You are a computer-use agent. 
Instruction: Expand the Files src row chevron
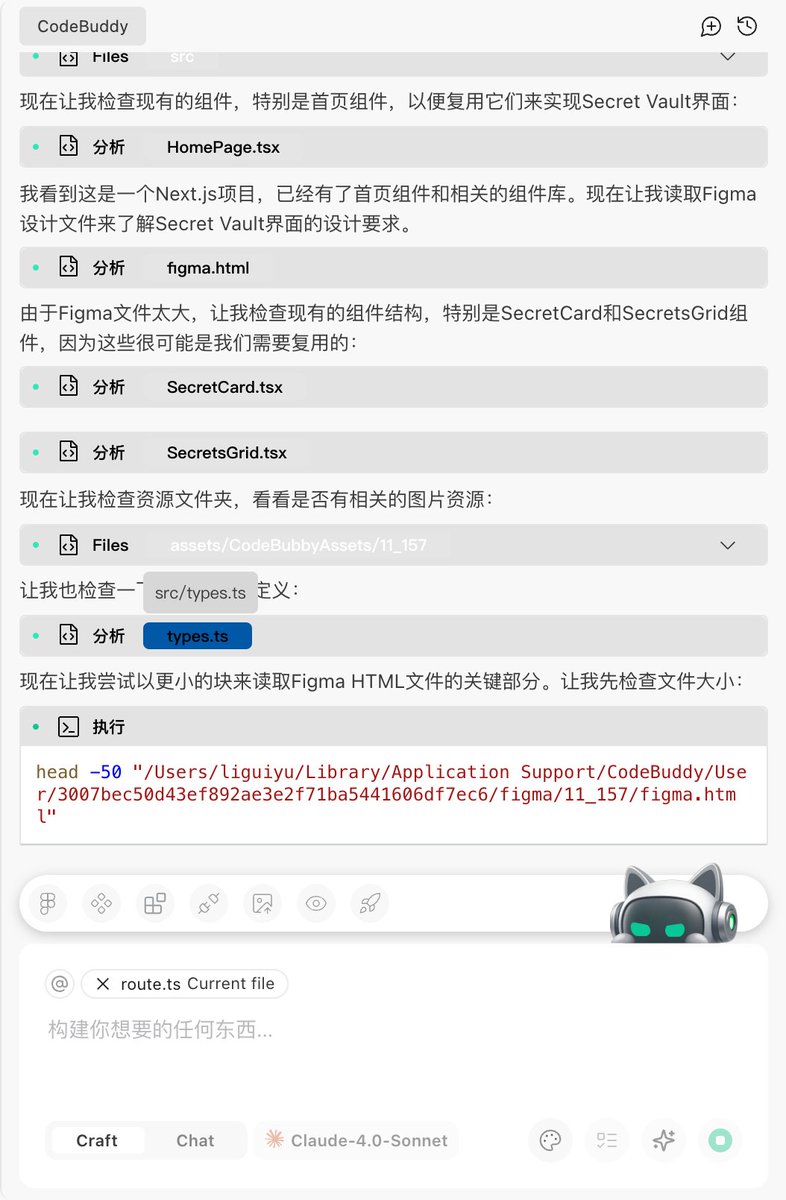coord(728,57)
